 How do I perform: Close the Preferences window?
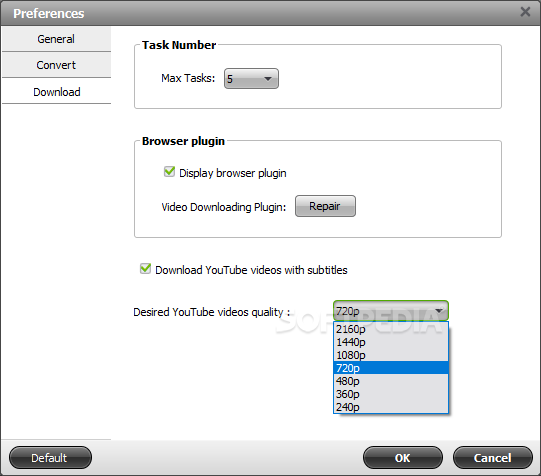(525, 12)
